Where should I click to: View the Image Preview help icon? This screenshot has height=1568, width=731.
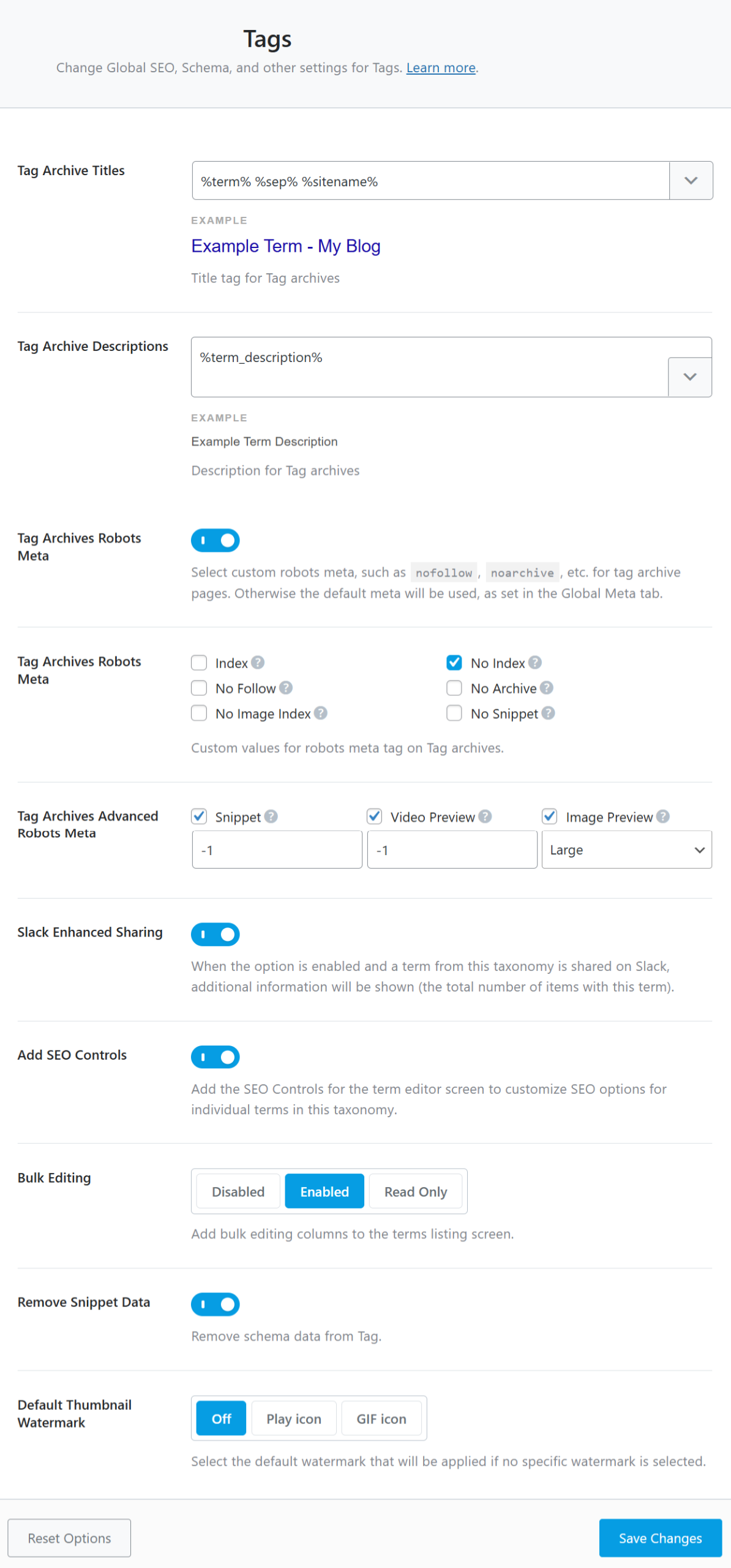(x=662, y=816)
